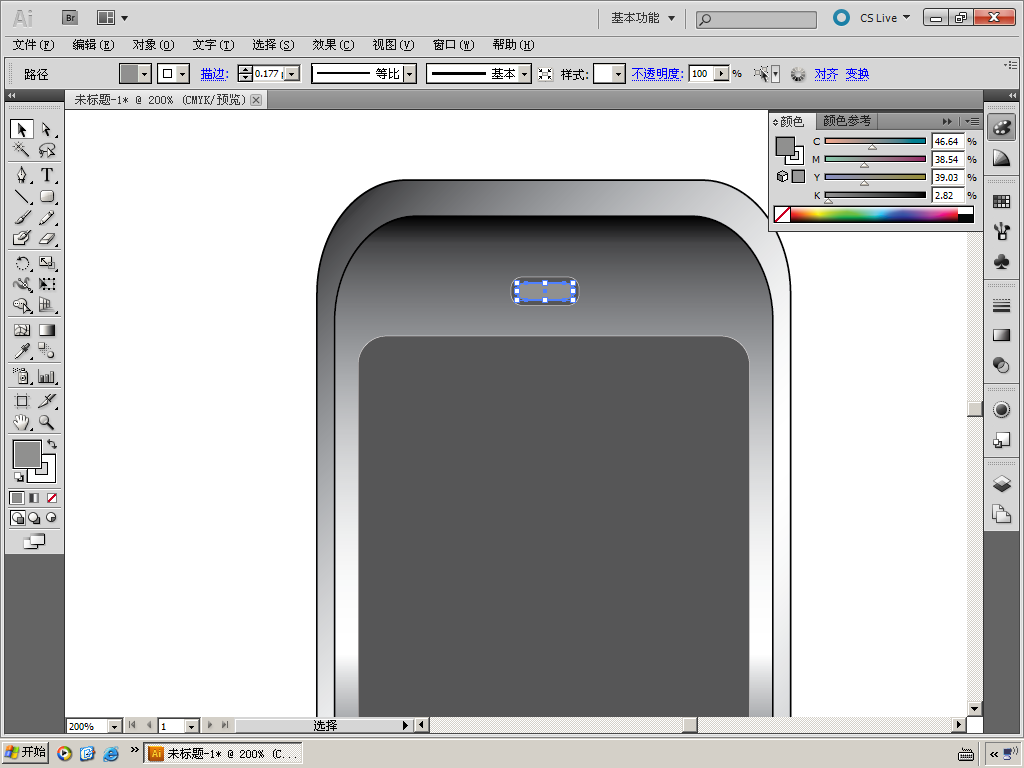This screenshot has height=768, width=1024.
Task: Expand the 基本功能 workspace switcher
Action: pos(671,18)
